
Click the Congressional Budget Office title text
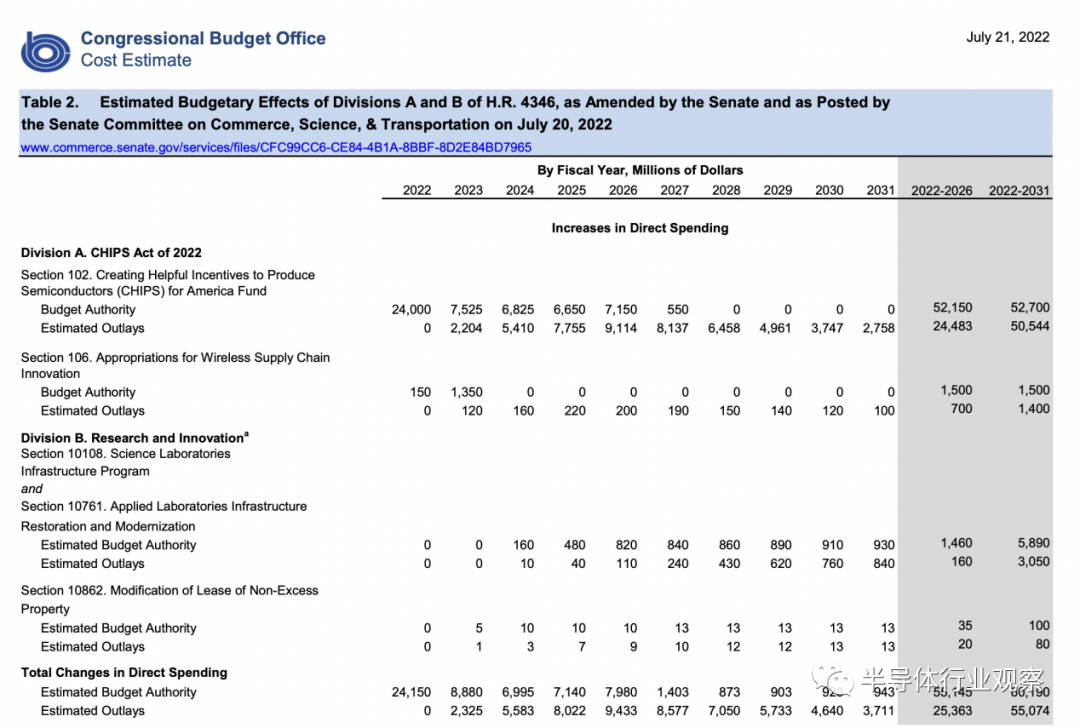(203, 39)
